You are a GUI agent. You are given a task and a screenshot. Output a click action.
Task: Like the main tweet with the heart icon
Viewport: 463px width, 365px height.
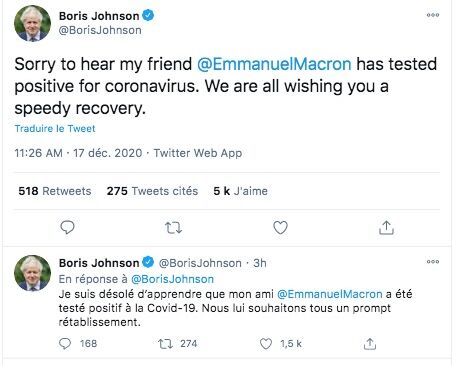coord(280,228)
